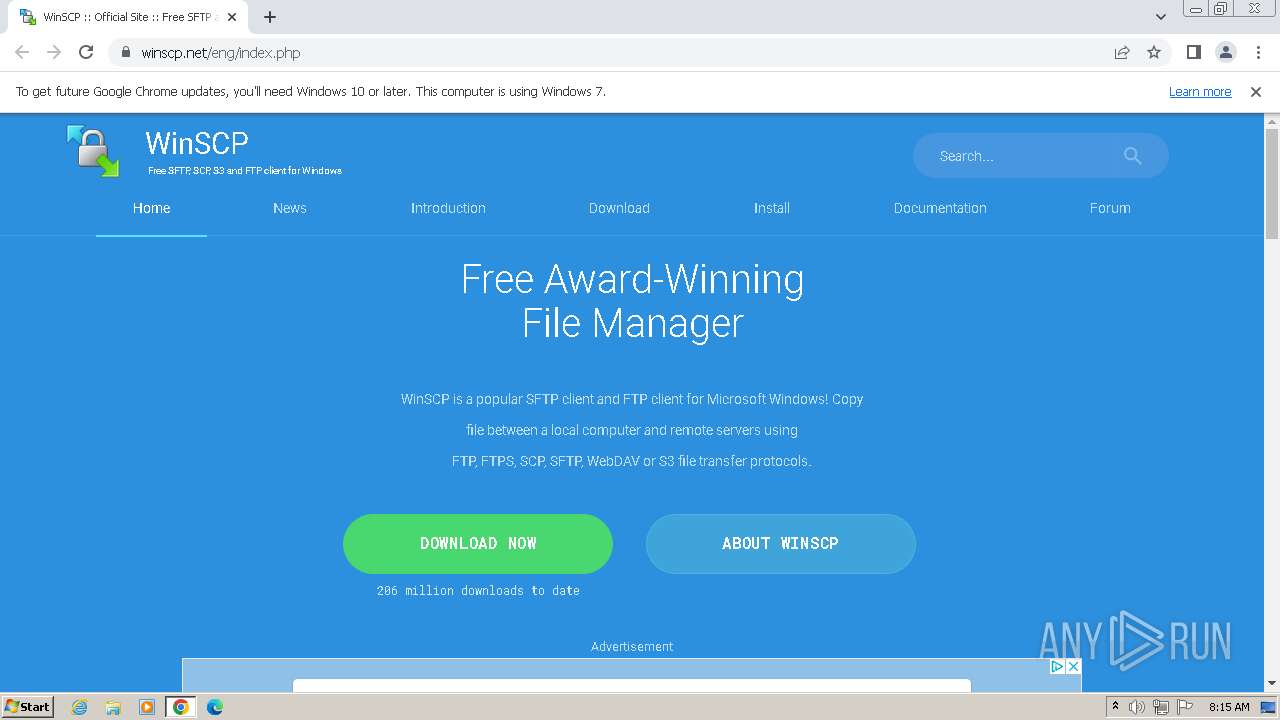Screen dimensions: 1280x720
Task: Click the '206 million downloads to date' text
Action: tap(478, 591)
